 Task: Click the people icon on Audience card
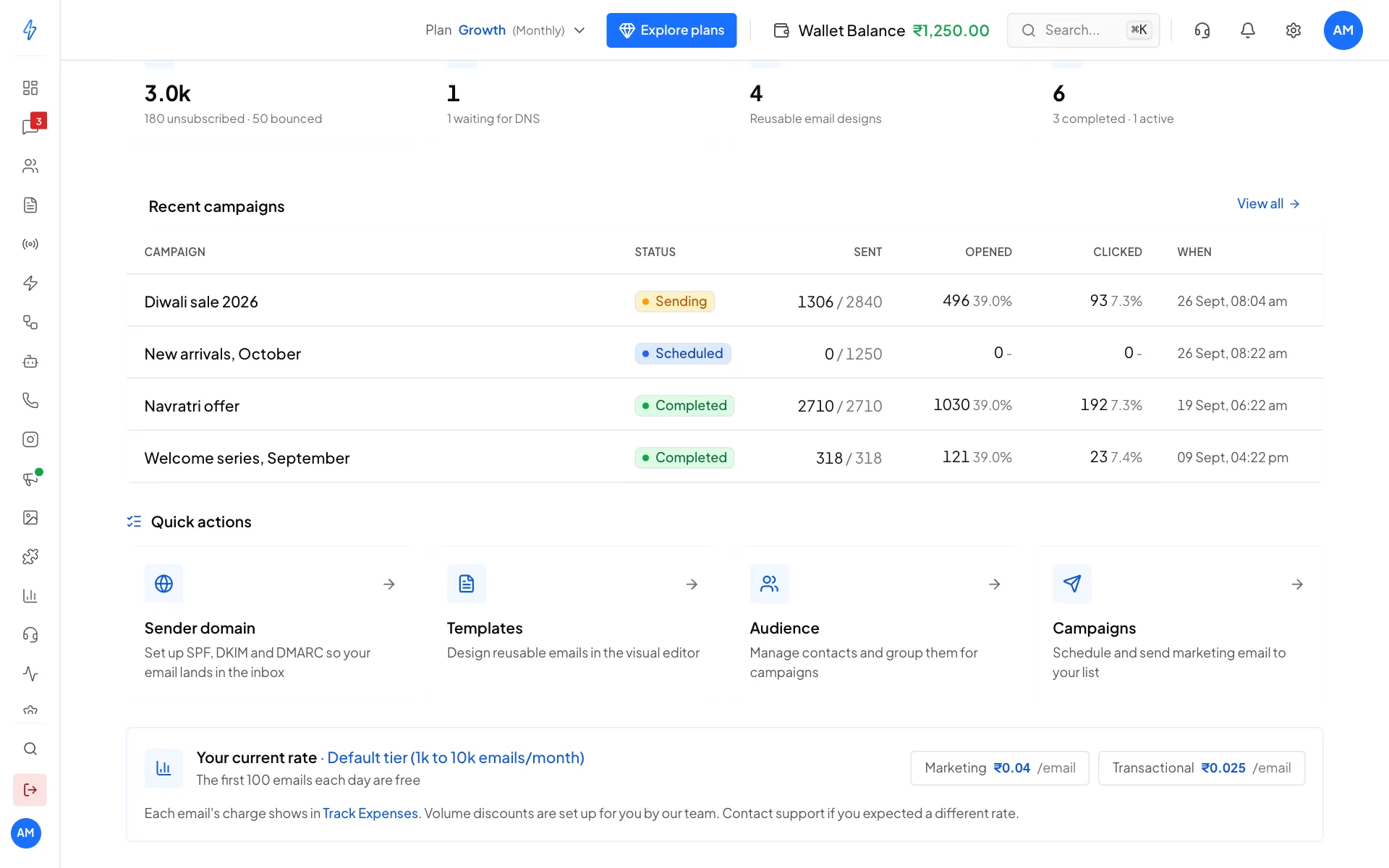769,584
